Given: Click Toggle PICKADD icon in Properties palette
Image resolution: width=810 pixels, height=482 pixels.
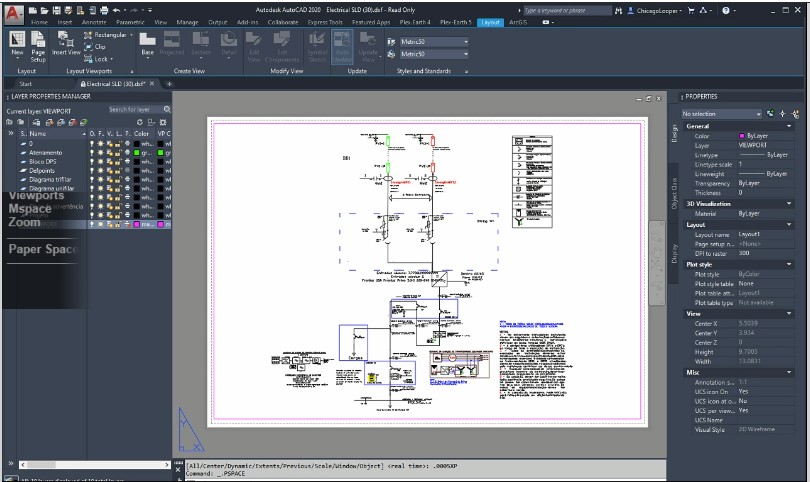Looking at the screenshot, I should (770, 113).
